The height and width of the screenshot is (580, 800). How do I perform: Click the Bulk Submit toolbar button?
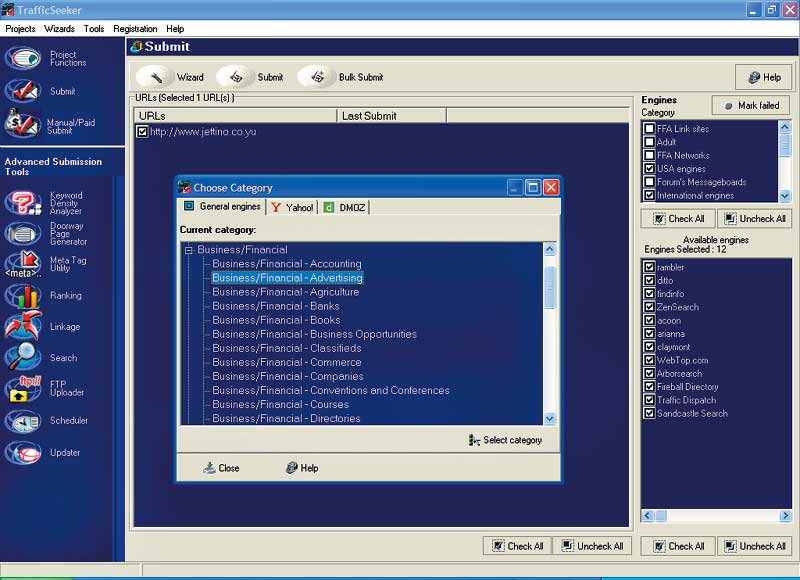click(x=341, y=77)
